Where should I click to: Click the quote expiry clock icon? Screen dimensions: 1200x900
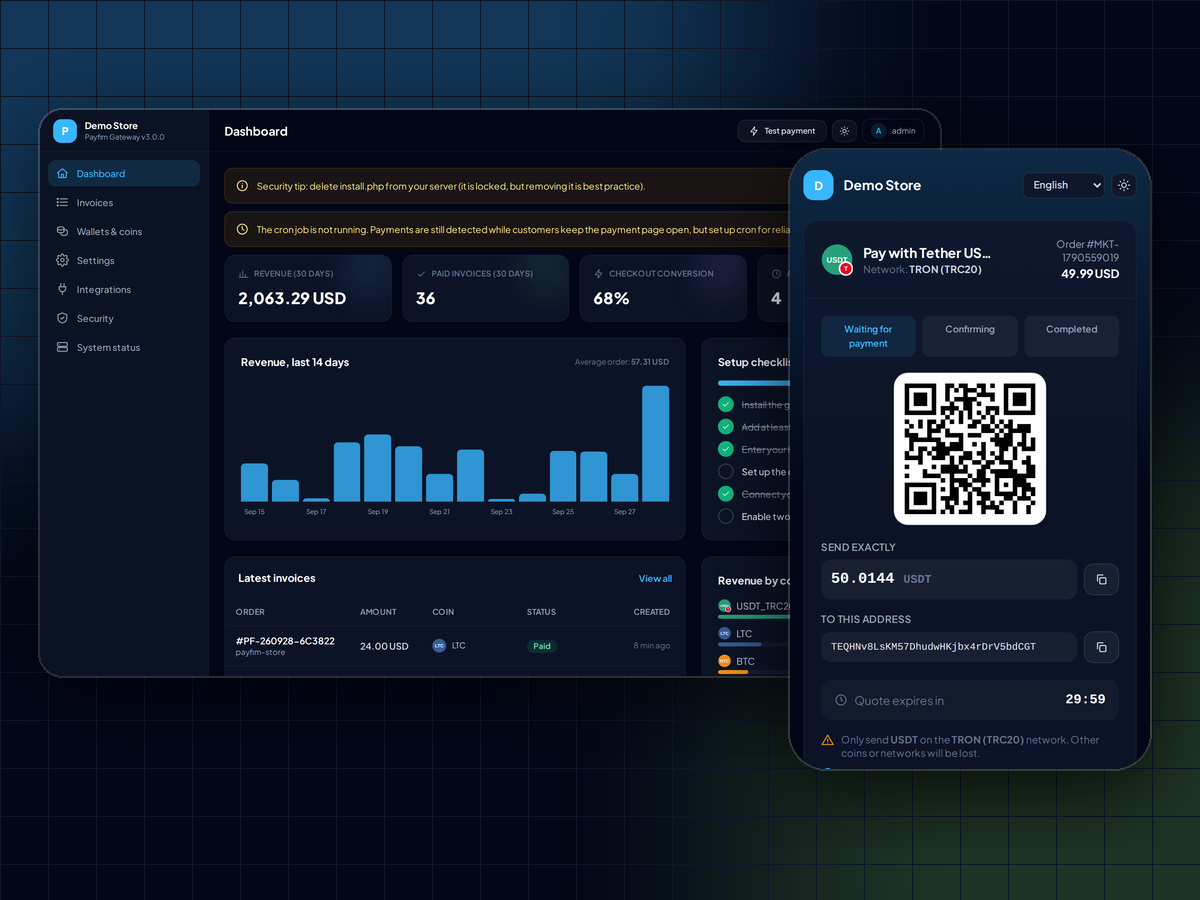point(841,700)
